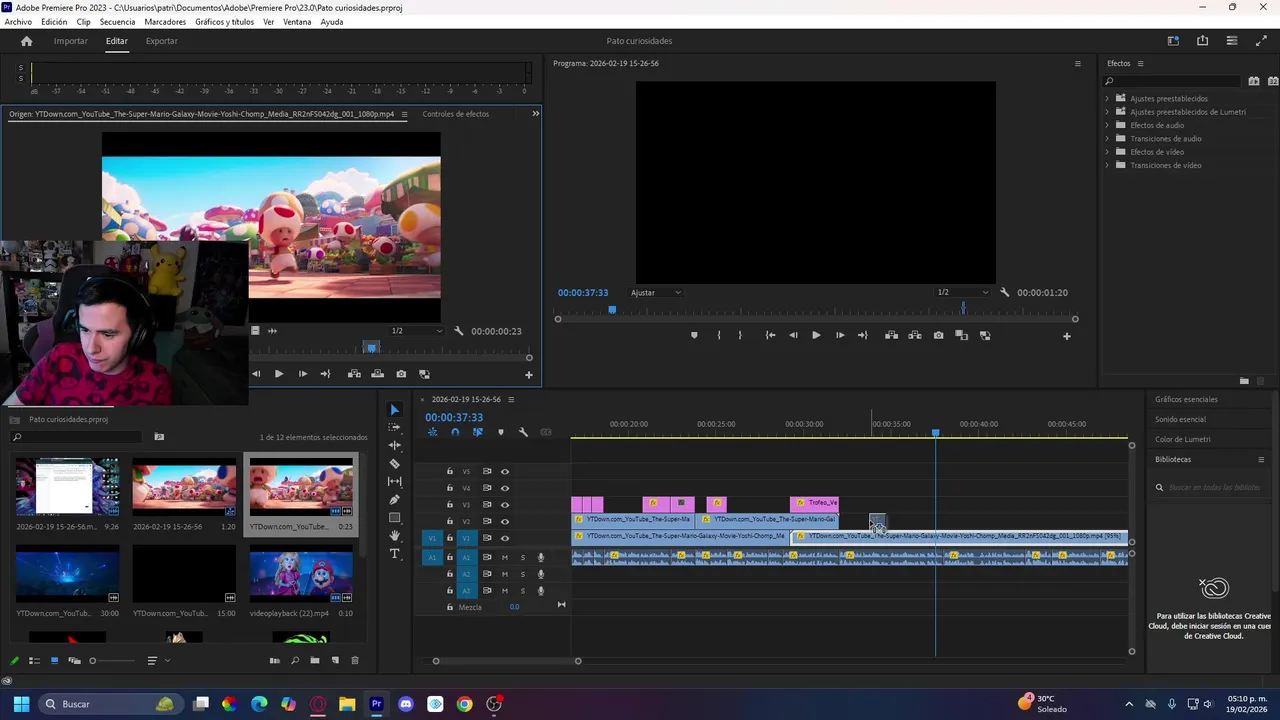Play the Program monitor
This screenshot has height=720, width=1280.
[x=816, y=335]
